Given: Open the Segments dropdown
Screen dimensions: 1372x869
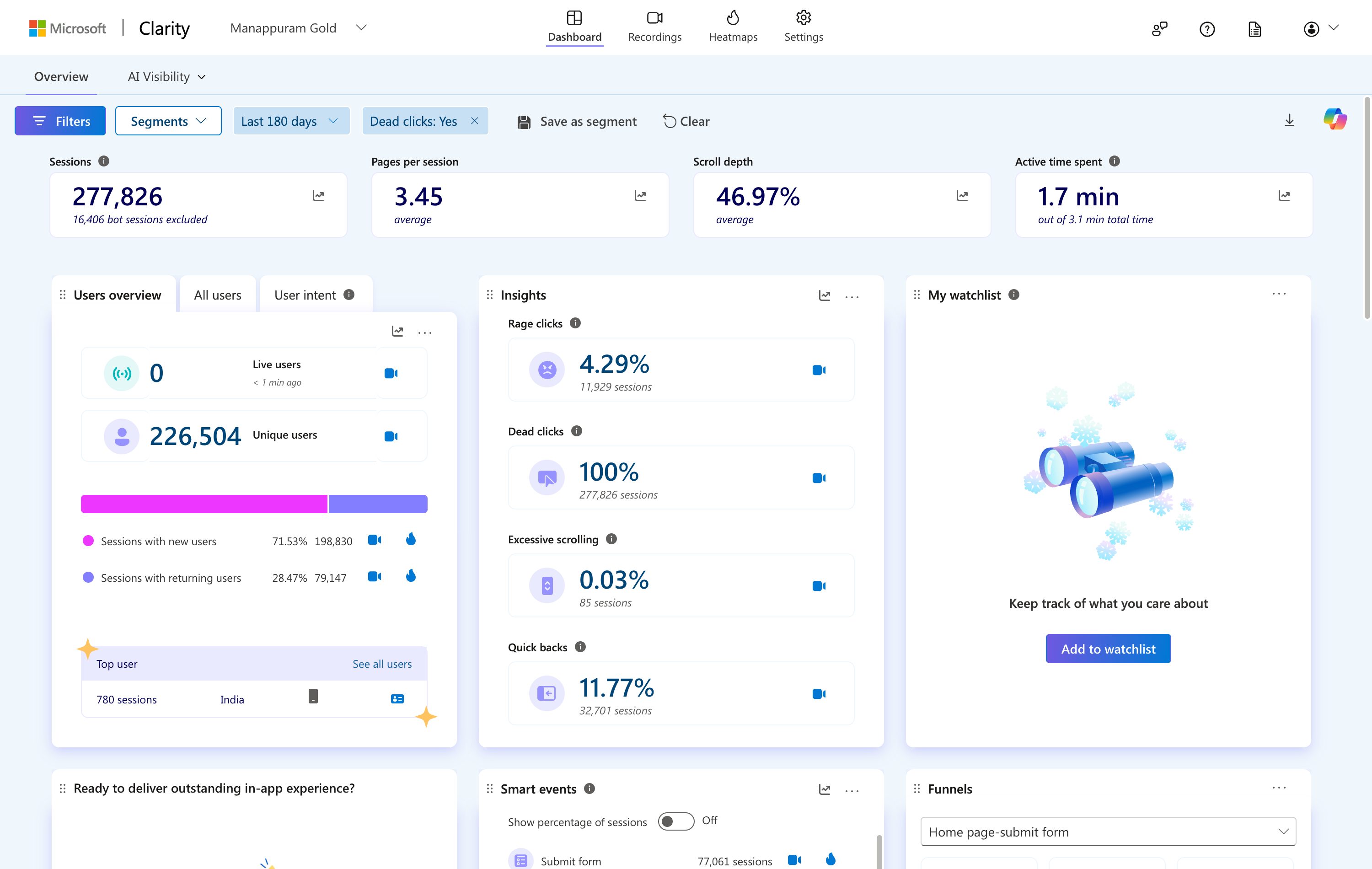Looking at the screenshot, I should tap(168, 121).
